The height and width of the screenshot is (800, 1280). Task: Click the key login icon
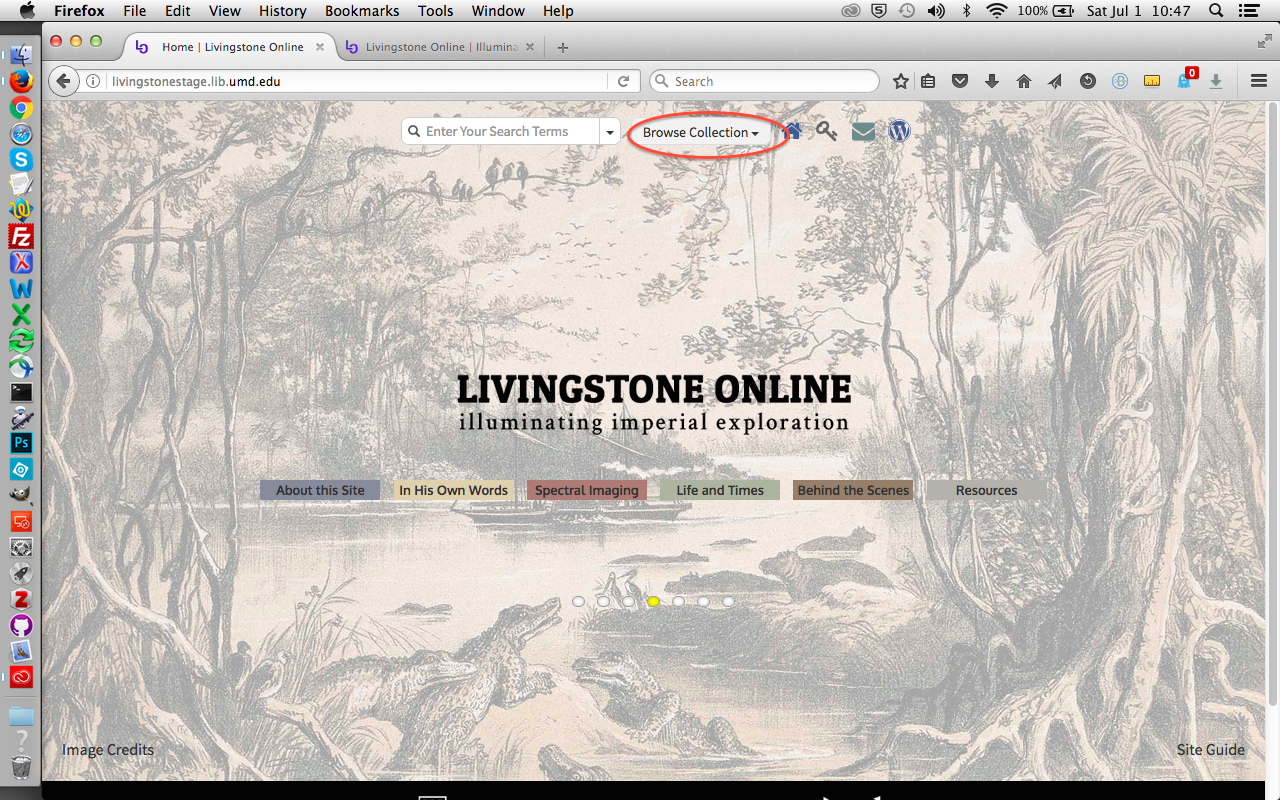pyautogui.click(x=826, y=131)
